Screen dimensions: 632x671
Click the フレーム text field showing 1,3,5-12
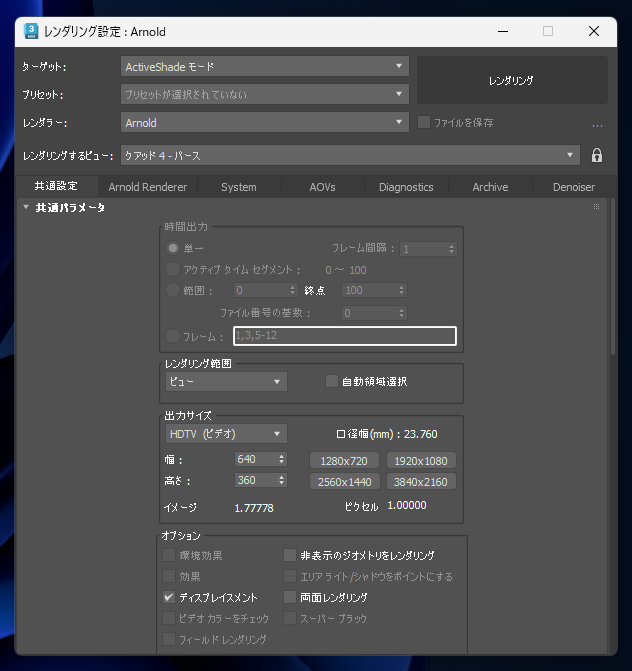click(345, 336)
